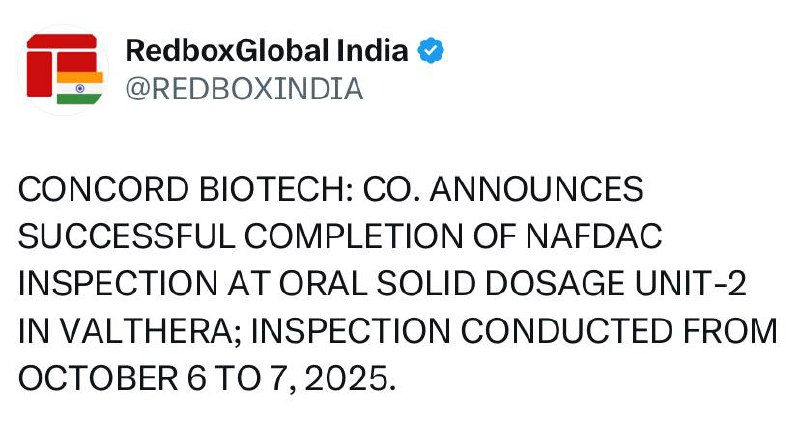The image size is (800, 446).
Task: Open the @REDBOXINDIA handle
Action: [x=243, y=89]
